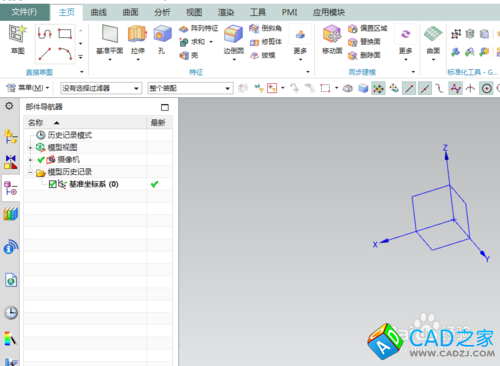Open the selection filter dropdown
This screenshot has width=500, height=366.
101,88
